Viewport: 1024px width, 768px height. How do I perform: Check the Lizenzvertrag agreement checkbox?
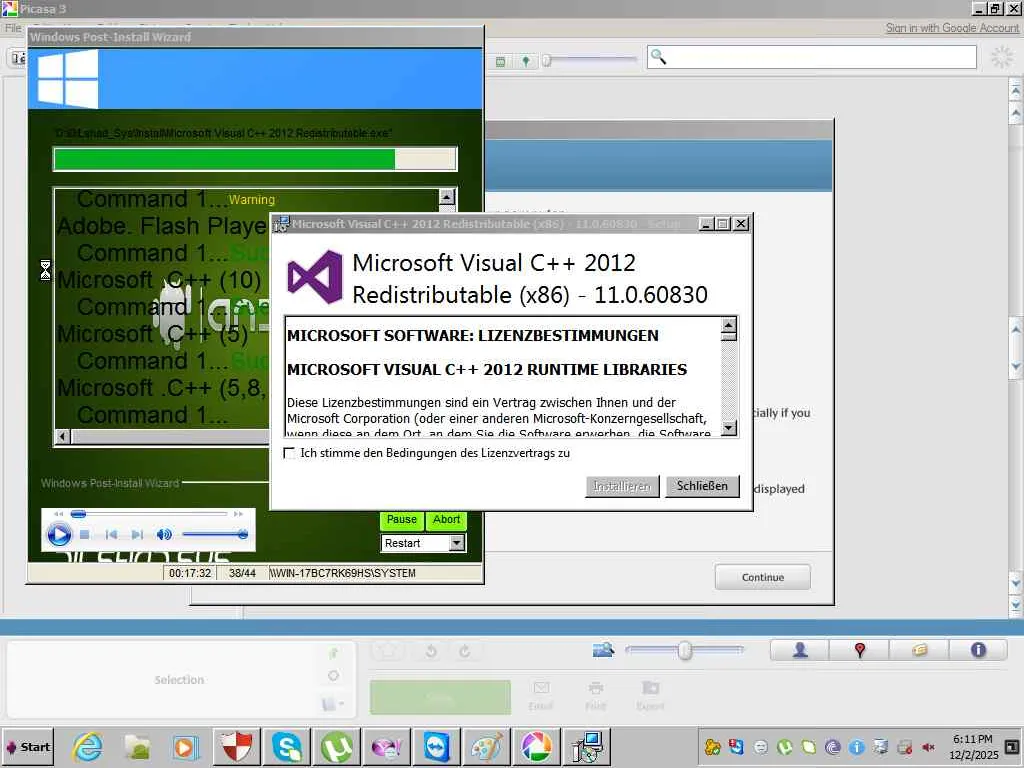click(289, 453)
